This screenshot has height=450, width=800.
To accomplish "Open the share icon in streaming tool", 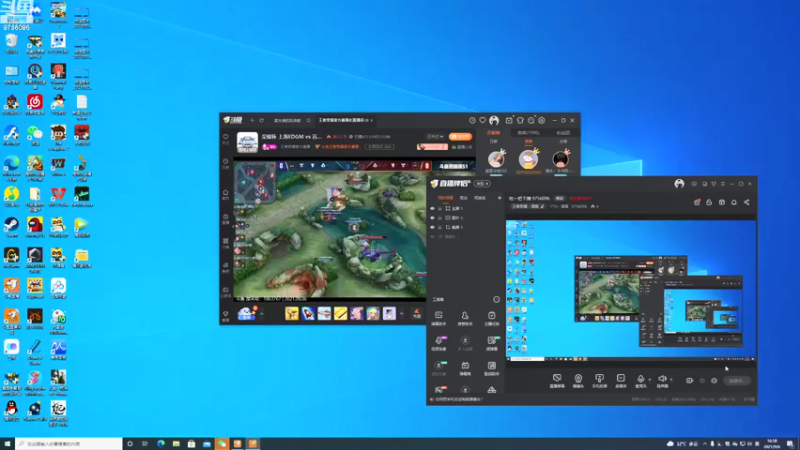I will click(746, 203).
